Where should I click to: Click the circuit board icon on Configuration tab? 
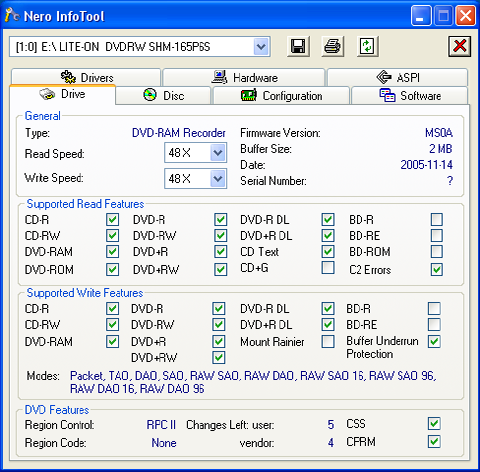pos(249,96)
